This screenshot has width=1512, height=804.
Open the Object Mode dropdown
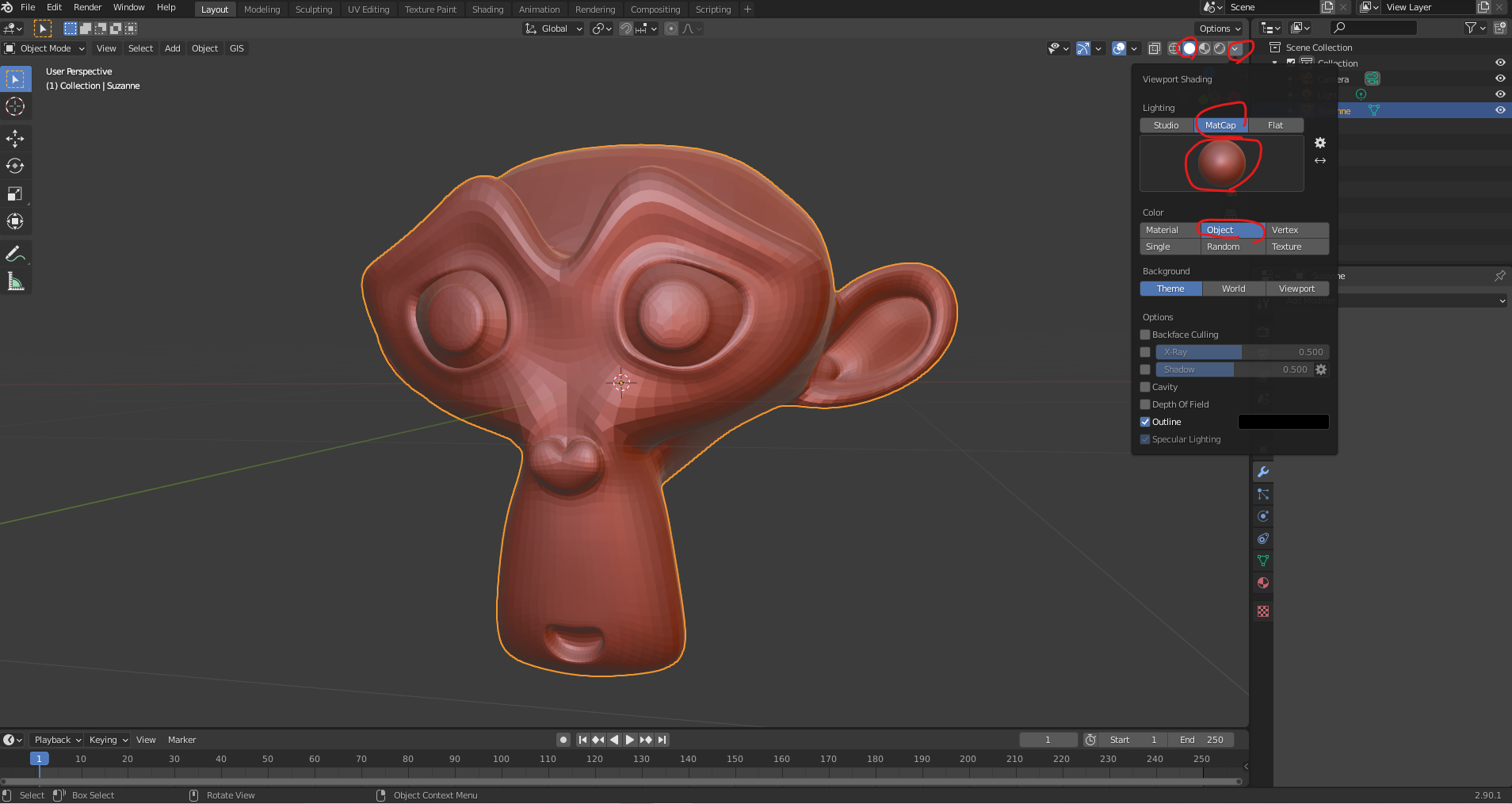click(x=45, y=48)
